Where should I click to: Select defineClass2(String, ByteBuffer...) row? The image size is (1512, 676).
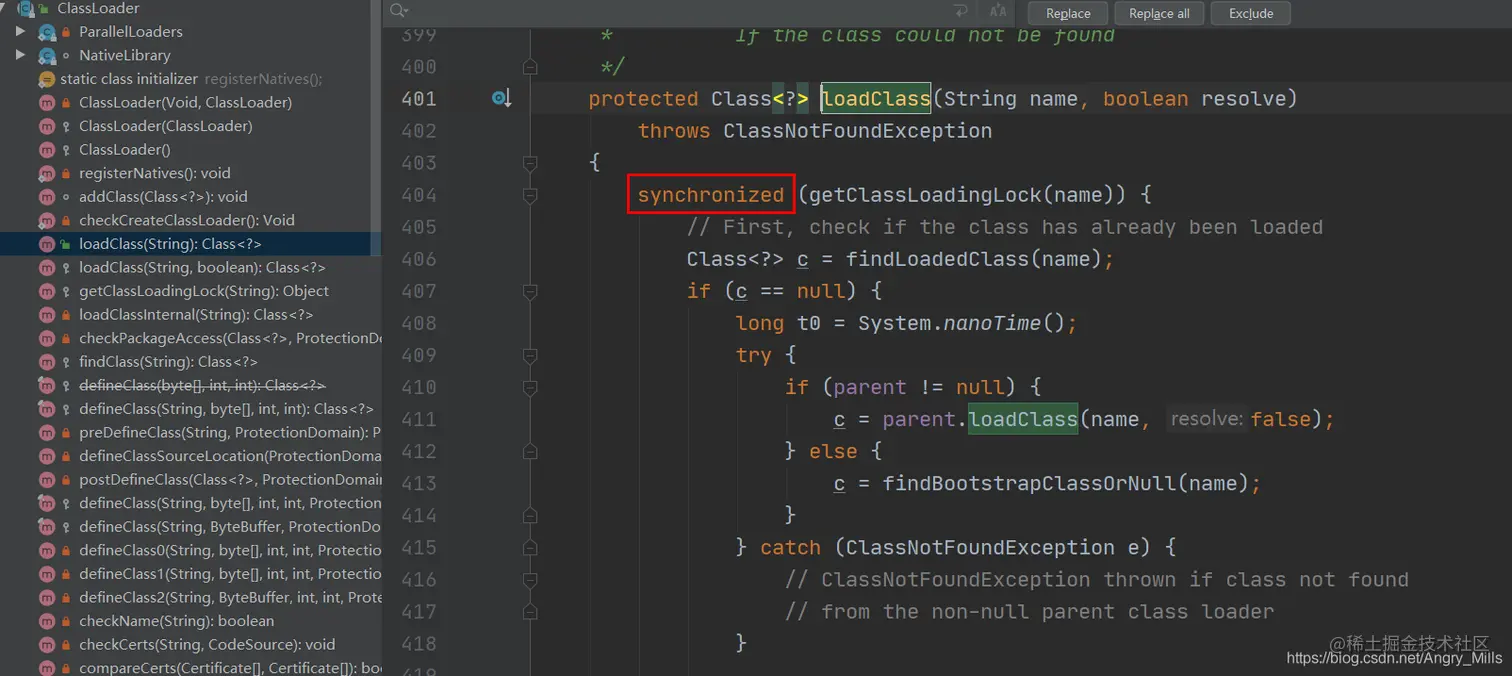pos(190,597)
